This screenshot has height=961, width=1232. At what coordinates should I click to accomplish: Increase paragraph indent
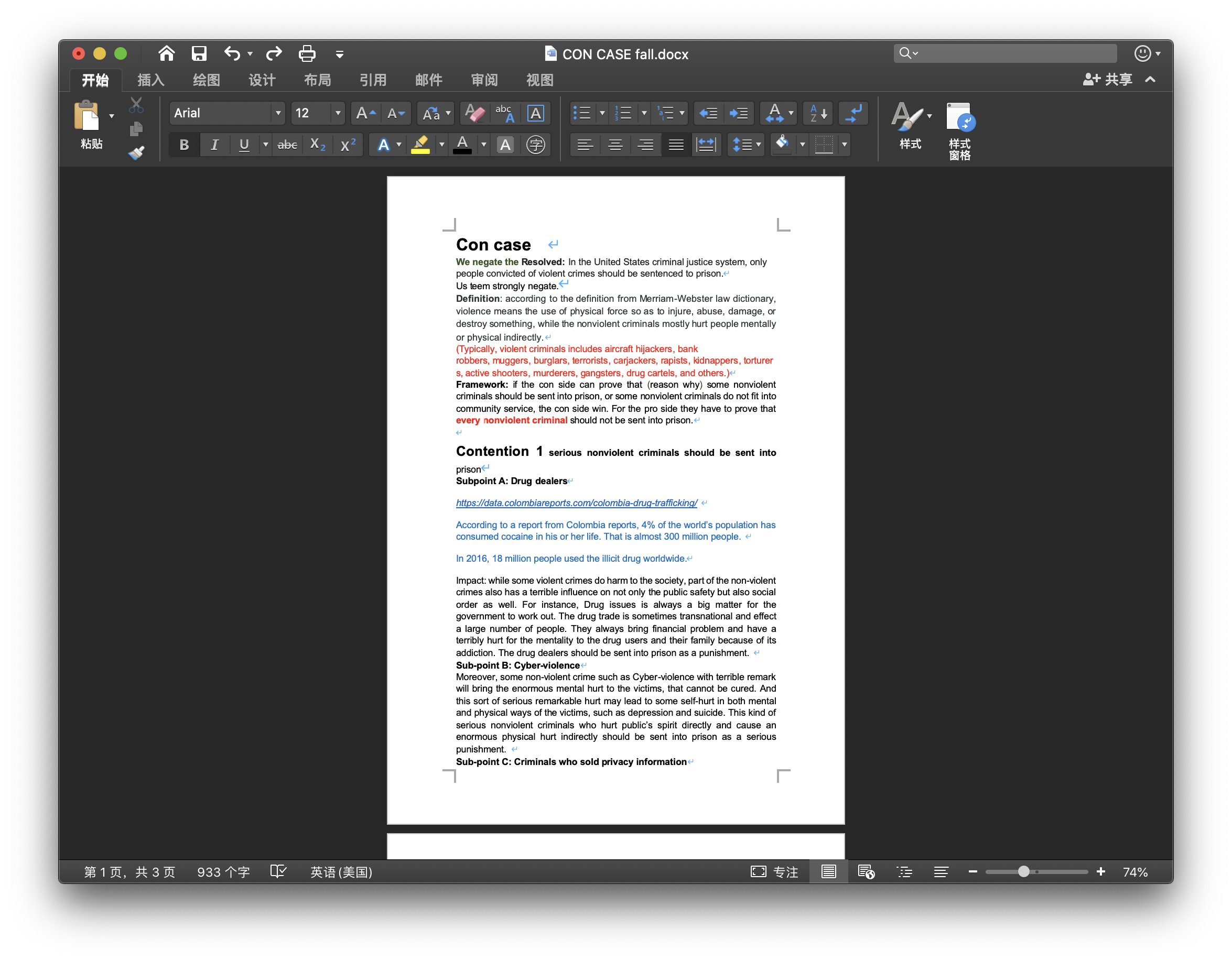click(738, 113)
